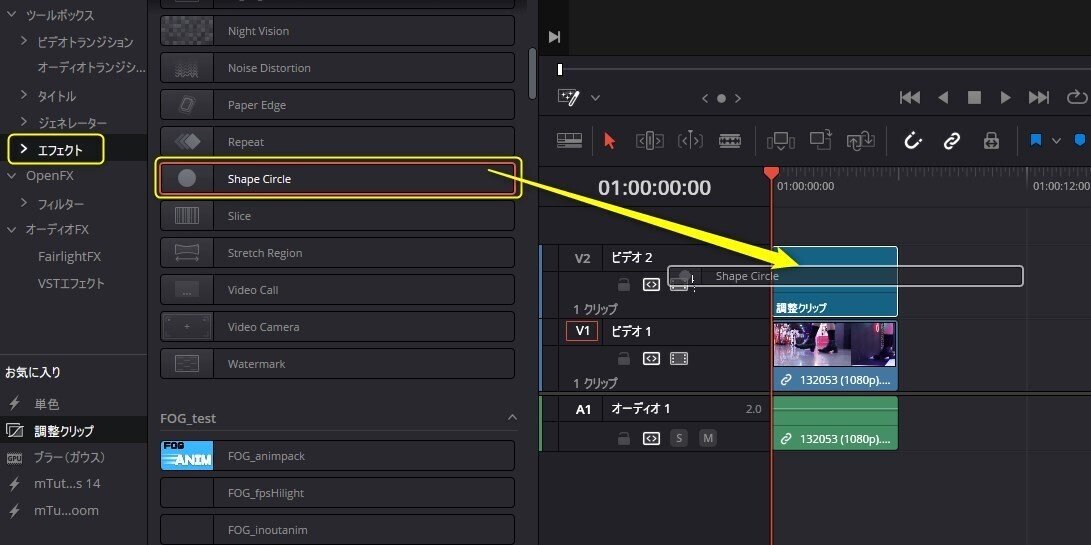Go to previous keyframe arrow

tap(705, 99)
